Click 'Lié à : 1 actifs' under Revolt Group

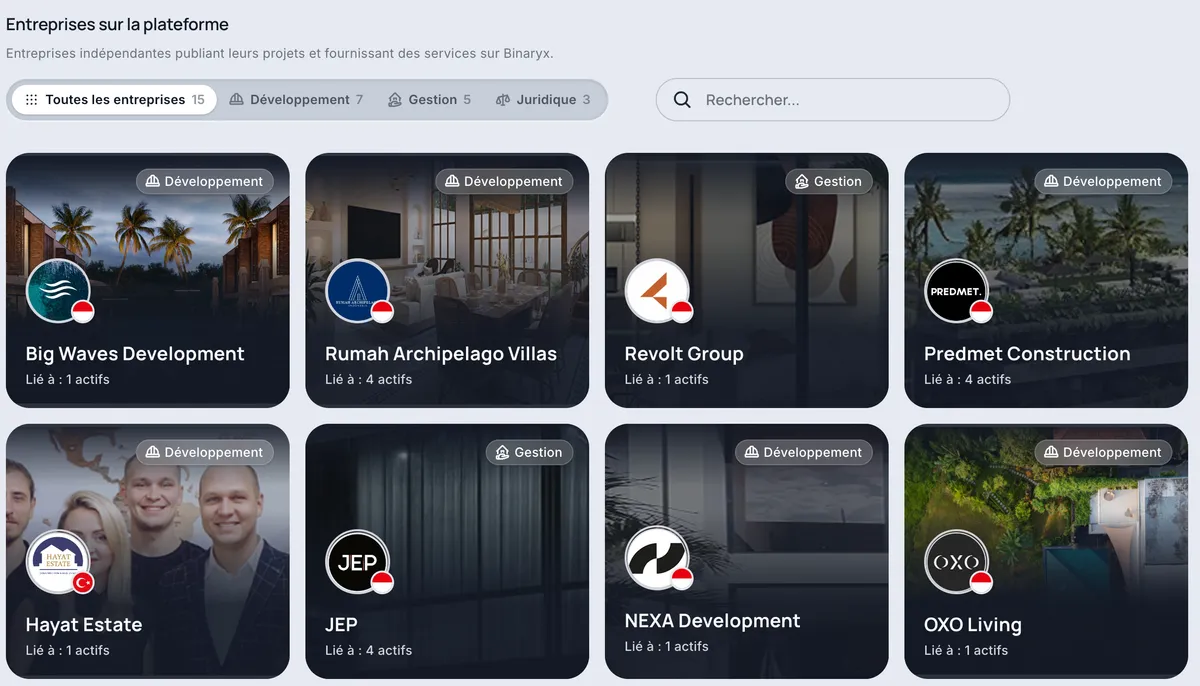666,380
